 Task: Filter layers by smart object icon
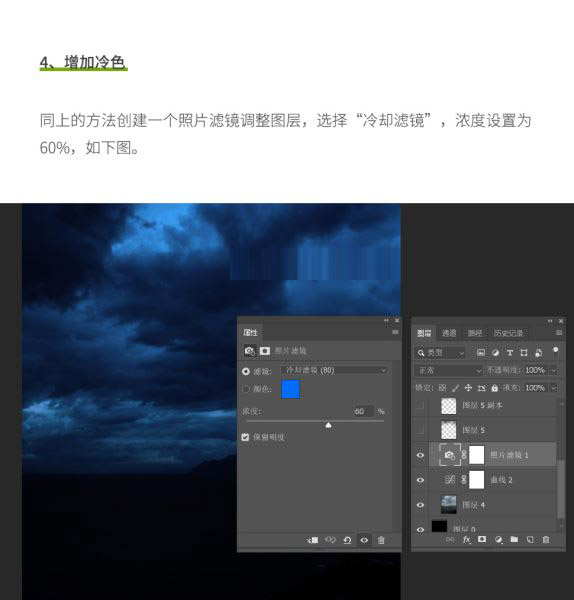538,353
